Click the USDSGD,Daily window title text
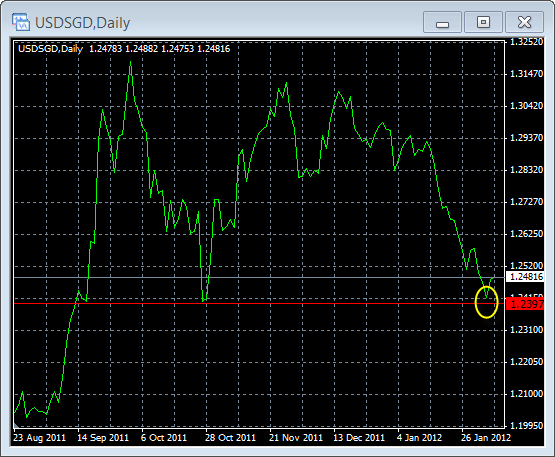 click(82, 23)
